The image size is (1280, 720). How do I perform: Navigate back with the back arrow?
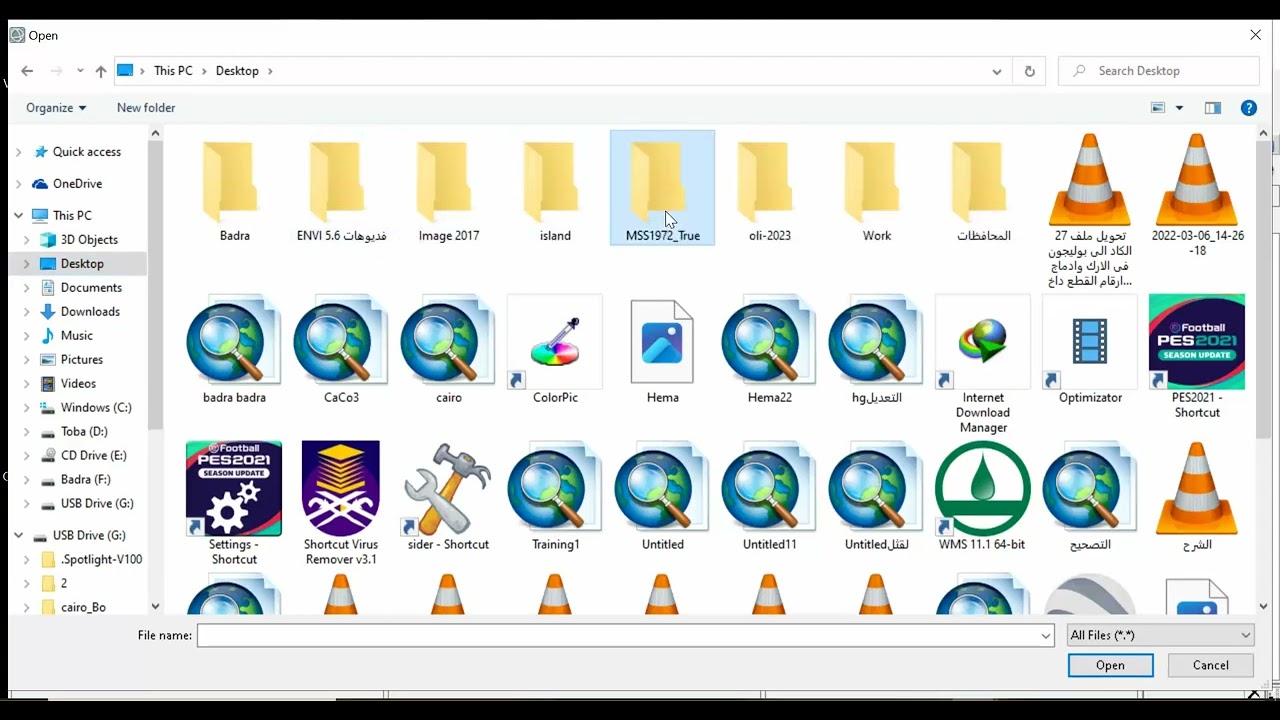[x=27, y=71]
